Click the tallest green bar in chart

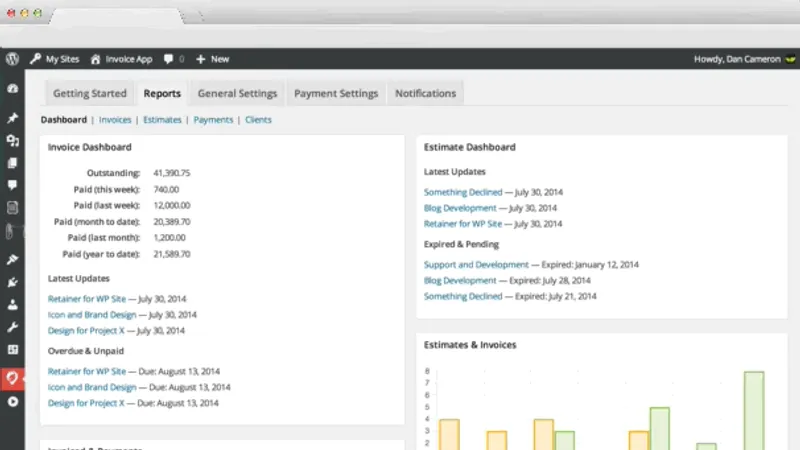pyautogui.click(x=754, y=411)
